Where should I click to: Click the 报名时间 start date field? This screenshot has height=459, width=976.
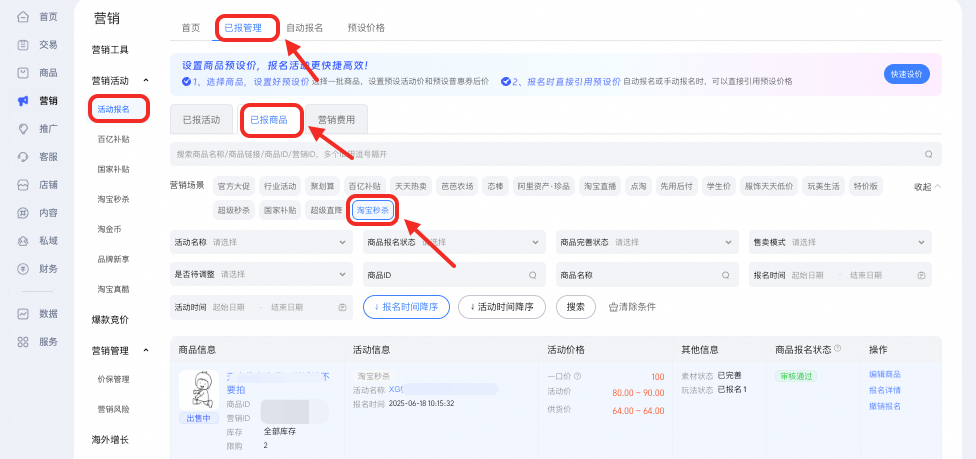coord(807,275)
